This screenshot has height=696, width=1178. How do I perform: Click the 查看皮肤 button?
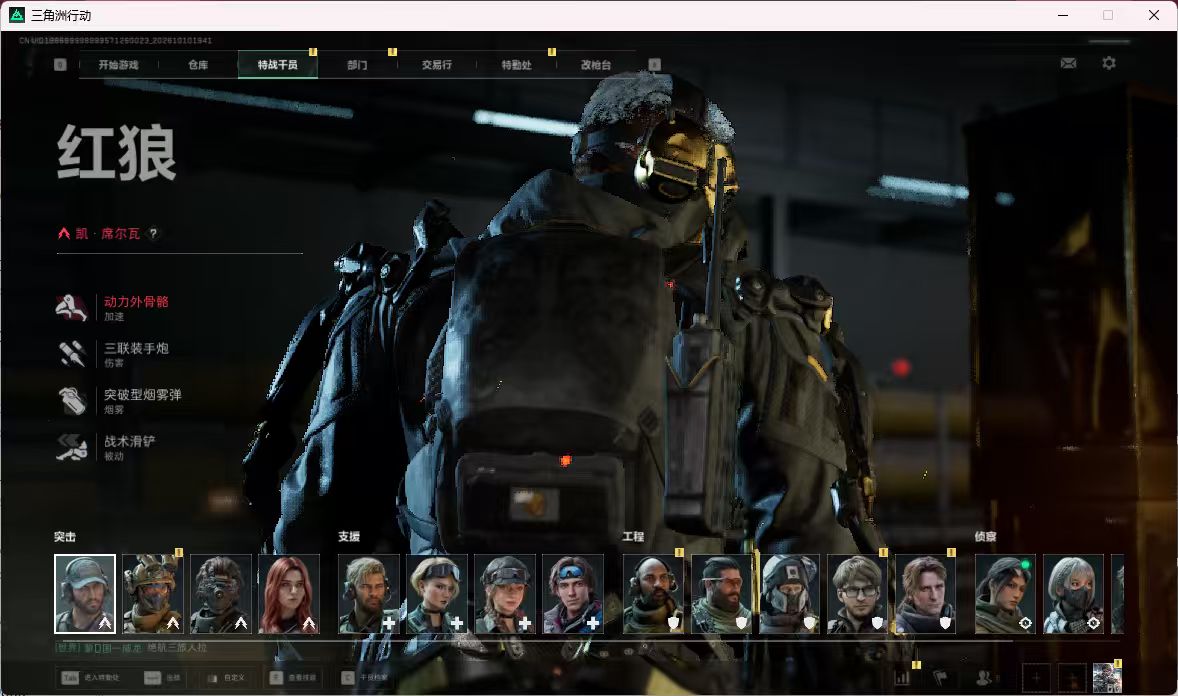(x=293, y=678)
